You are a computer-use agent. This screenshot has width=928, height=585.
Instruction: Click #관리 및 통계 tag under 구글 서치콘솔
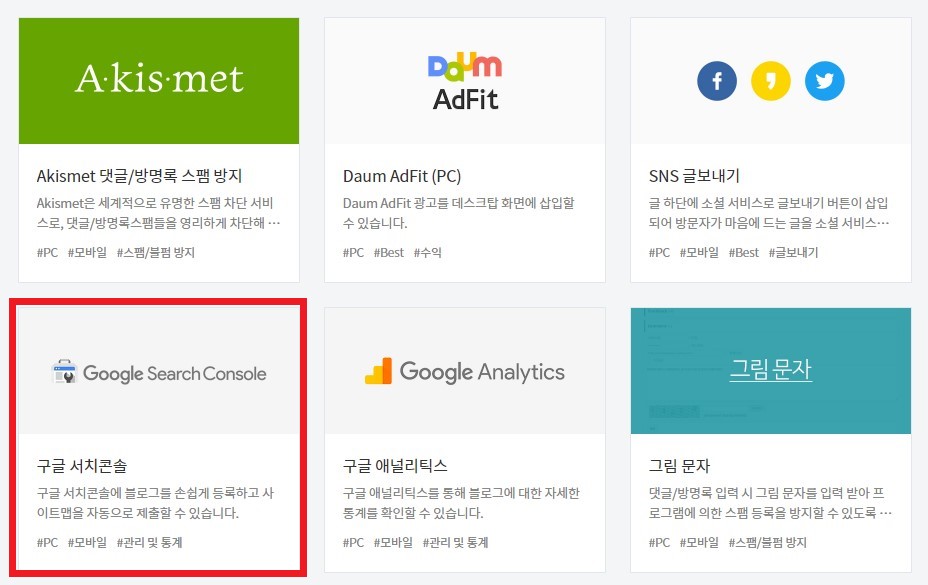click(149, 542)
